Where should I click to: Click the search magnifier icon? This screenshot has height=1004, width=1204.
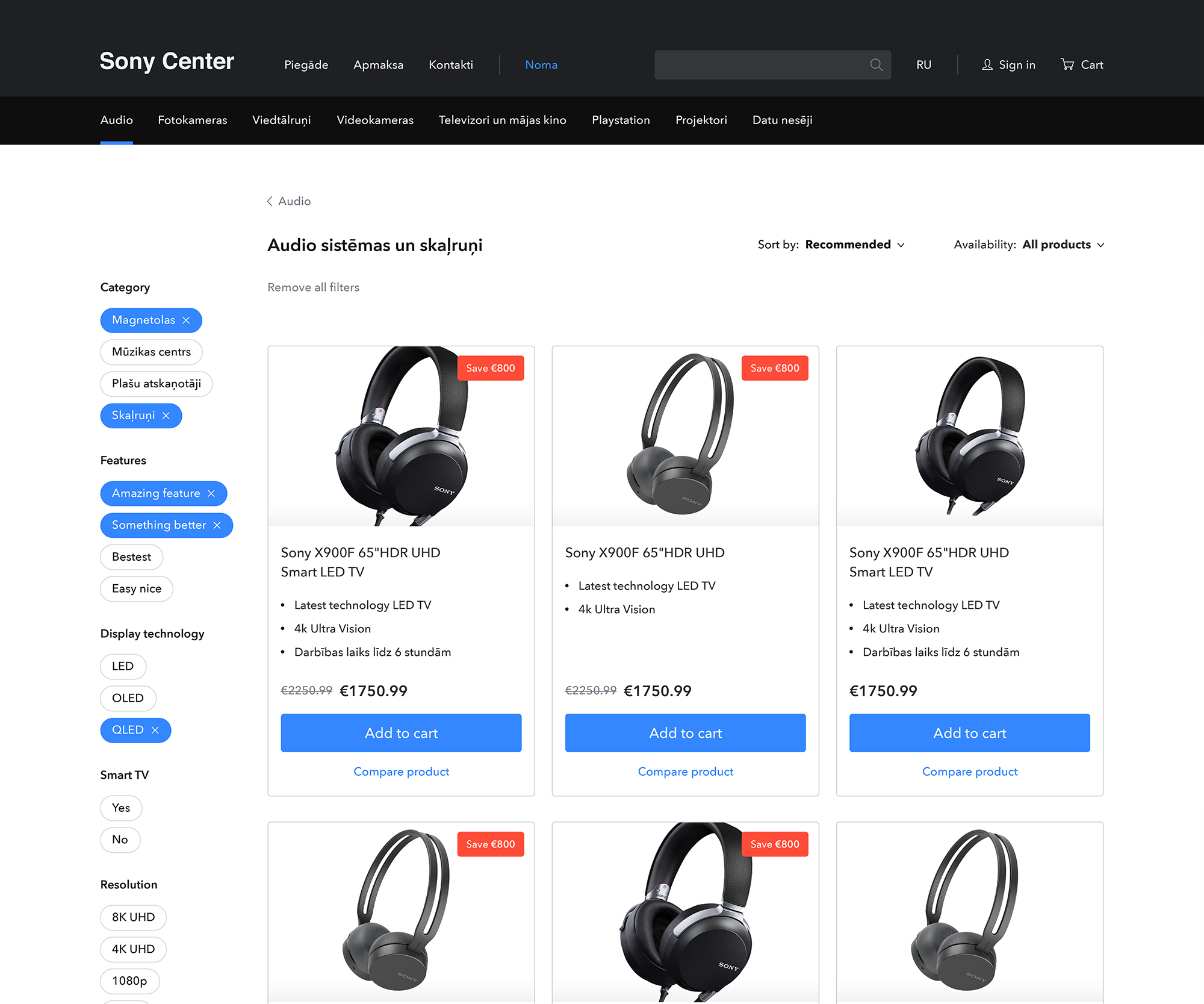pyautogui.click(x=876, y=64)
